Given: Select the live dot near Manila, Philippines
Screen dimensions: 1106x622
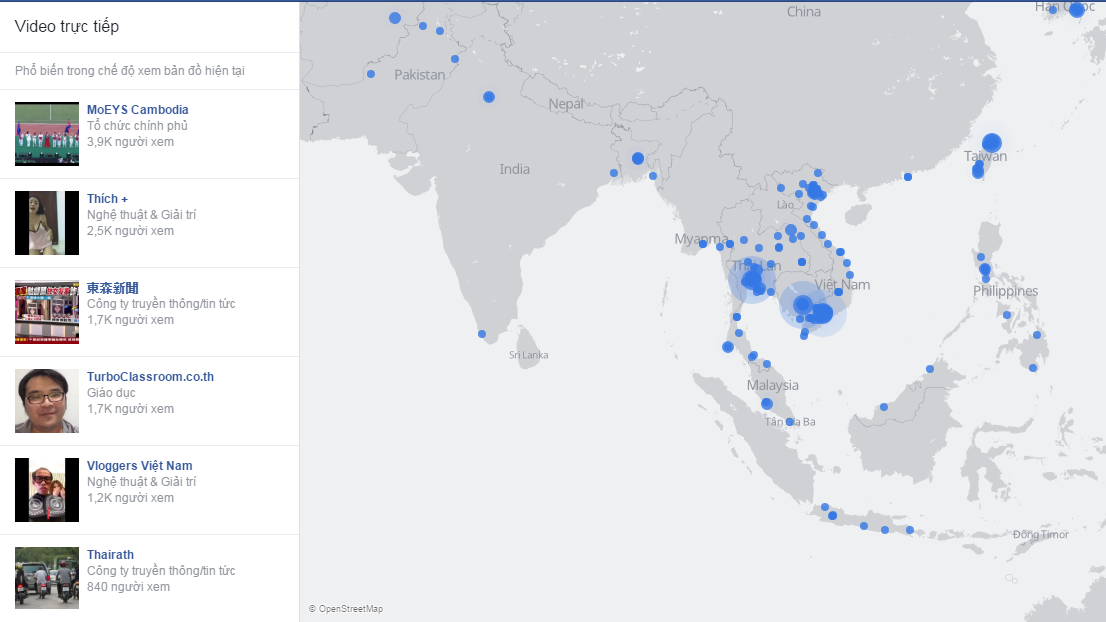Looking at the screenshot, I should point(985,269).
